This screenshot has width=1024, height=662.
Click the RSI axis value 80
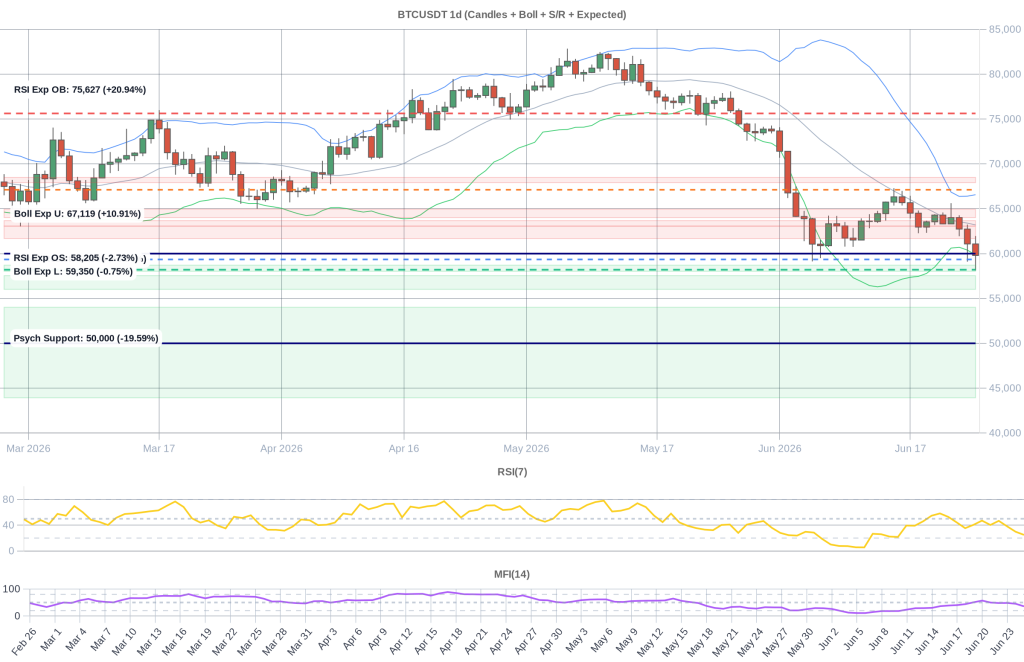[x=8, y=499]
